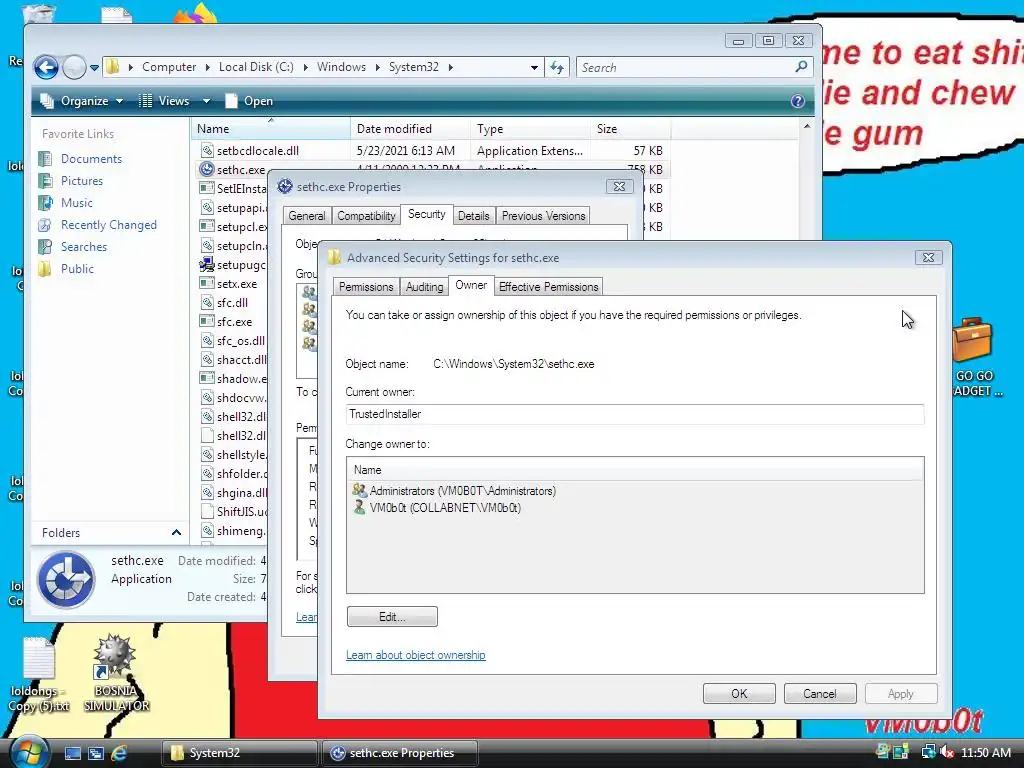Open Learn about object ownership link
Viewport: 1024px width, 768px height.
pyautogui.click(x=415, y=655)
